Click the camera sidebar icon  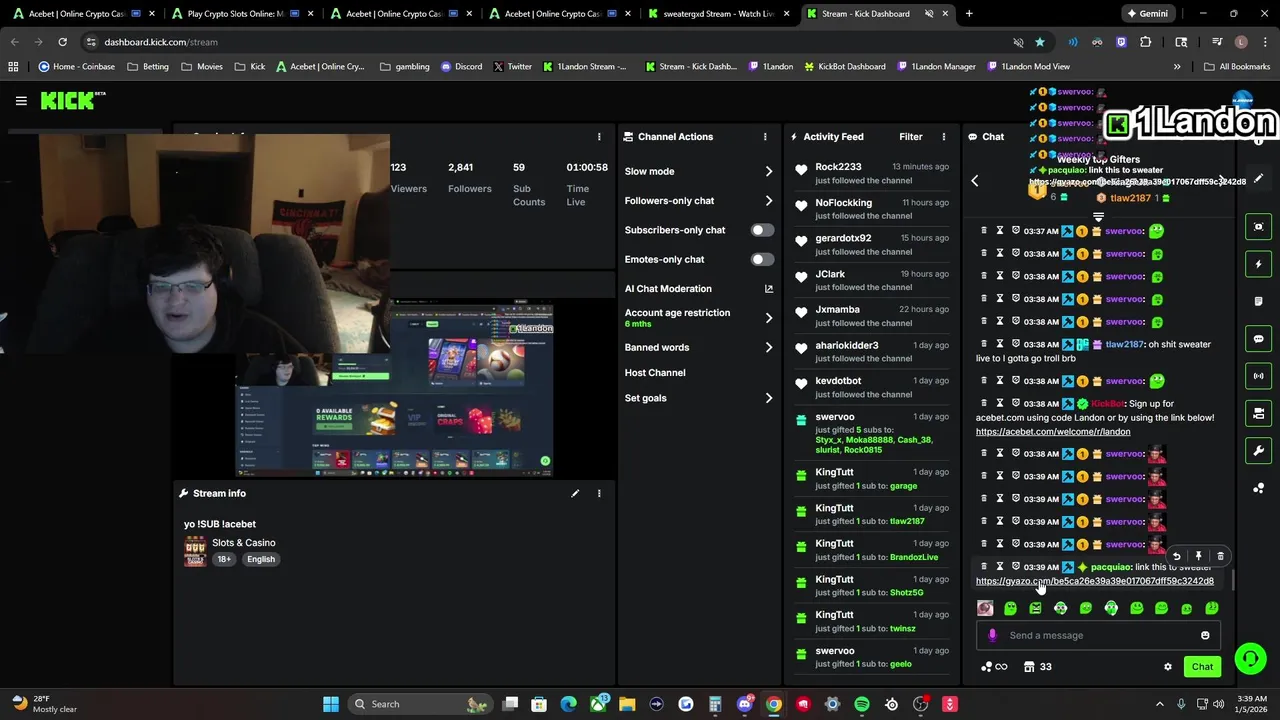1258,413
